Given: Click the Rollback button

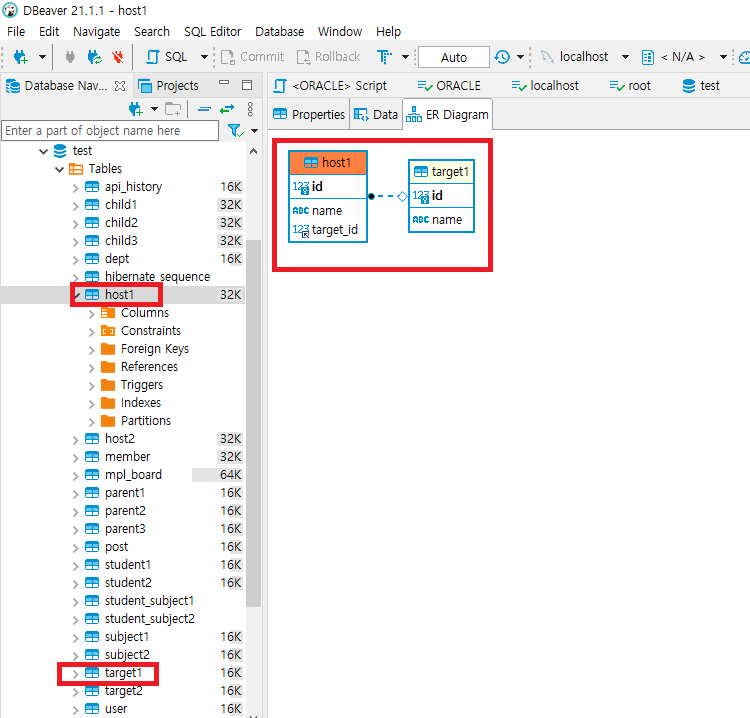Looking at the screenshot, I should [x=328, y=57].
